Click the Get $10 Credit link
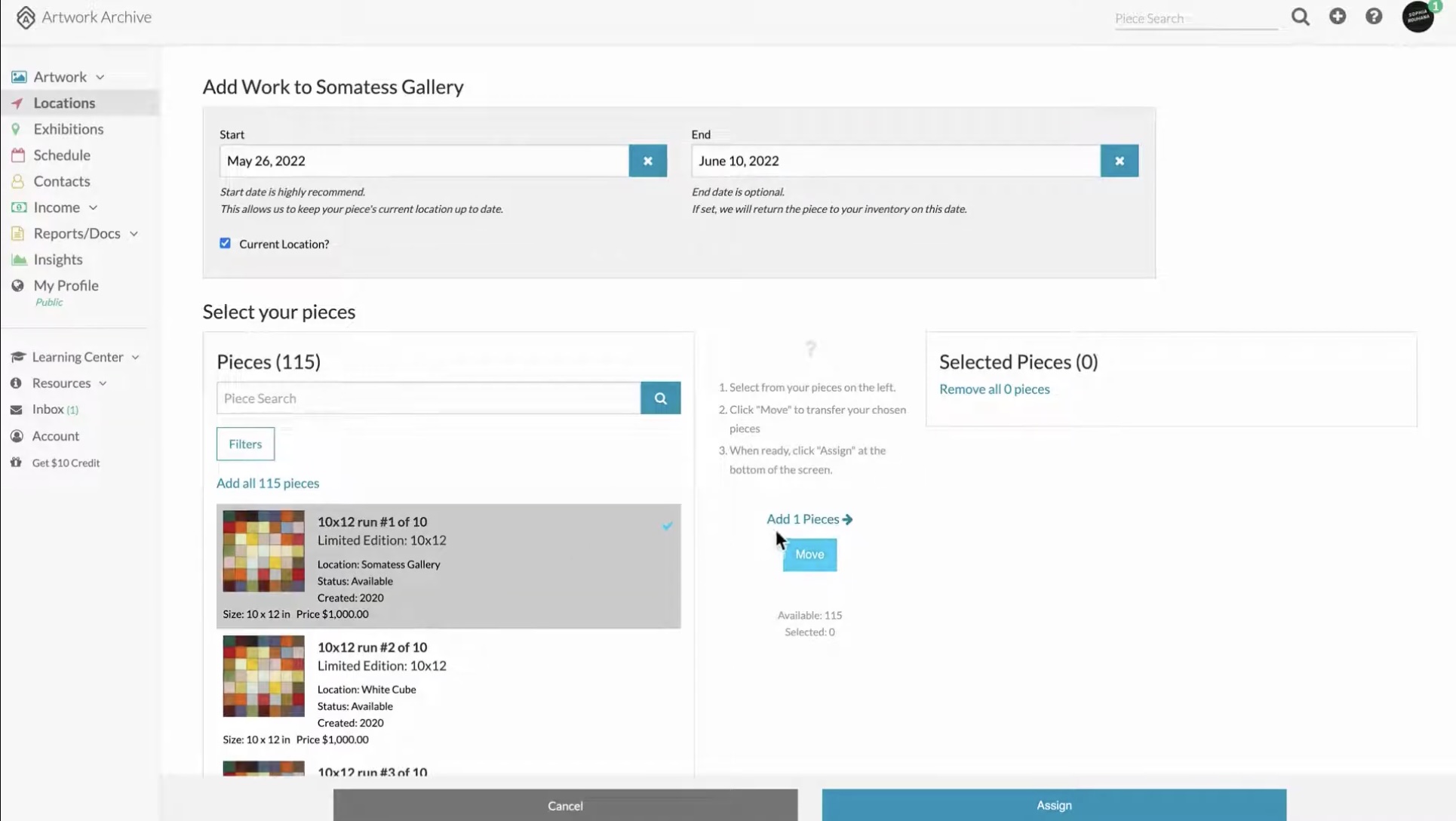Screen dimensions: 1456x821 (66, 463)
